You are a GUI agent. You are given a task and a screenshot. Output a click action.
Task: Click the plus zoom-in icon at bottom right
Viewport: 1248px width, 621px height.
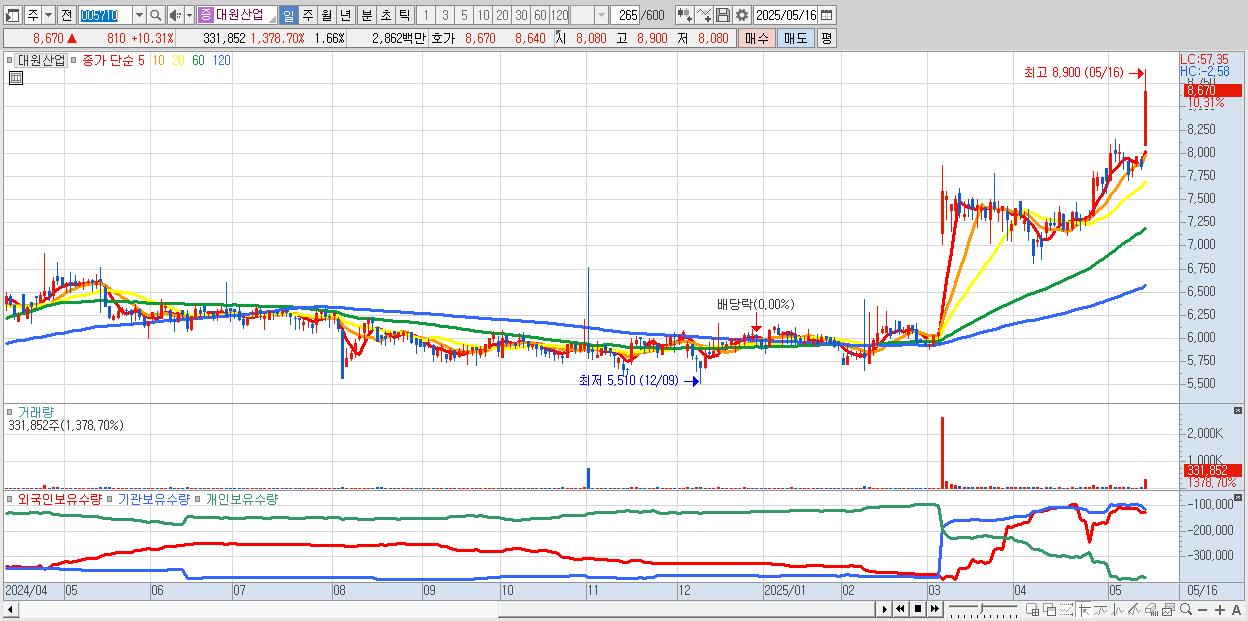coord(1220,609)
